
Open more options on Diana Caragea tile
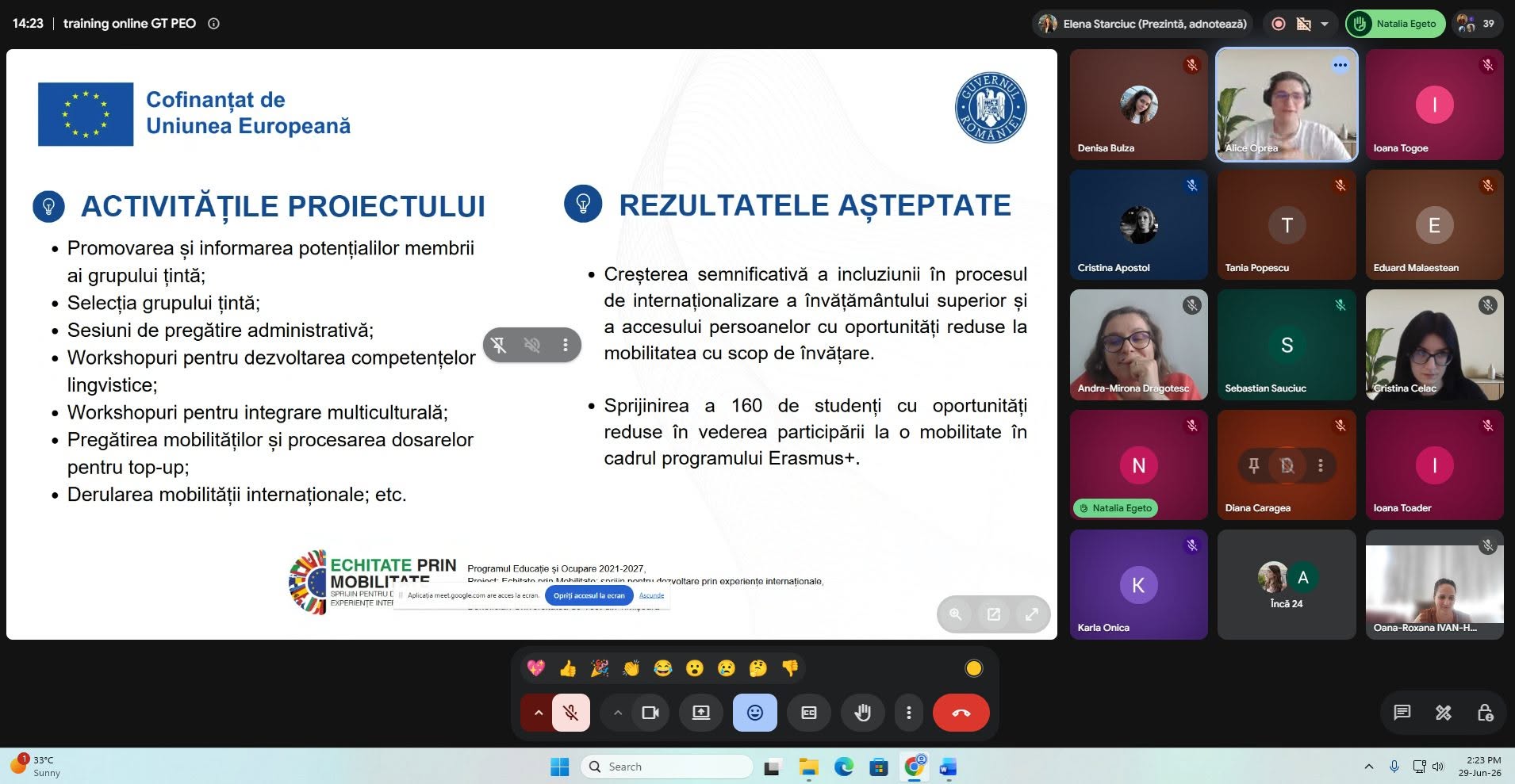click(1321, 465)
